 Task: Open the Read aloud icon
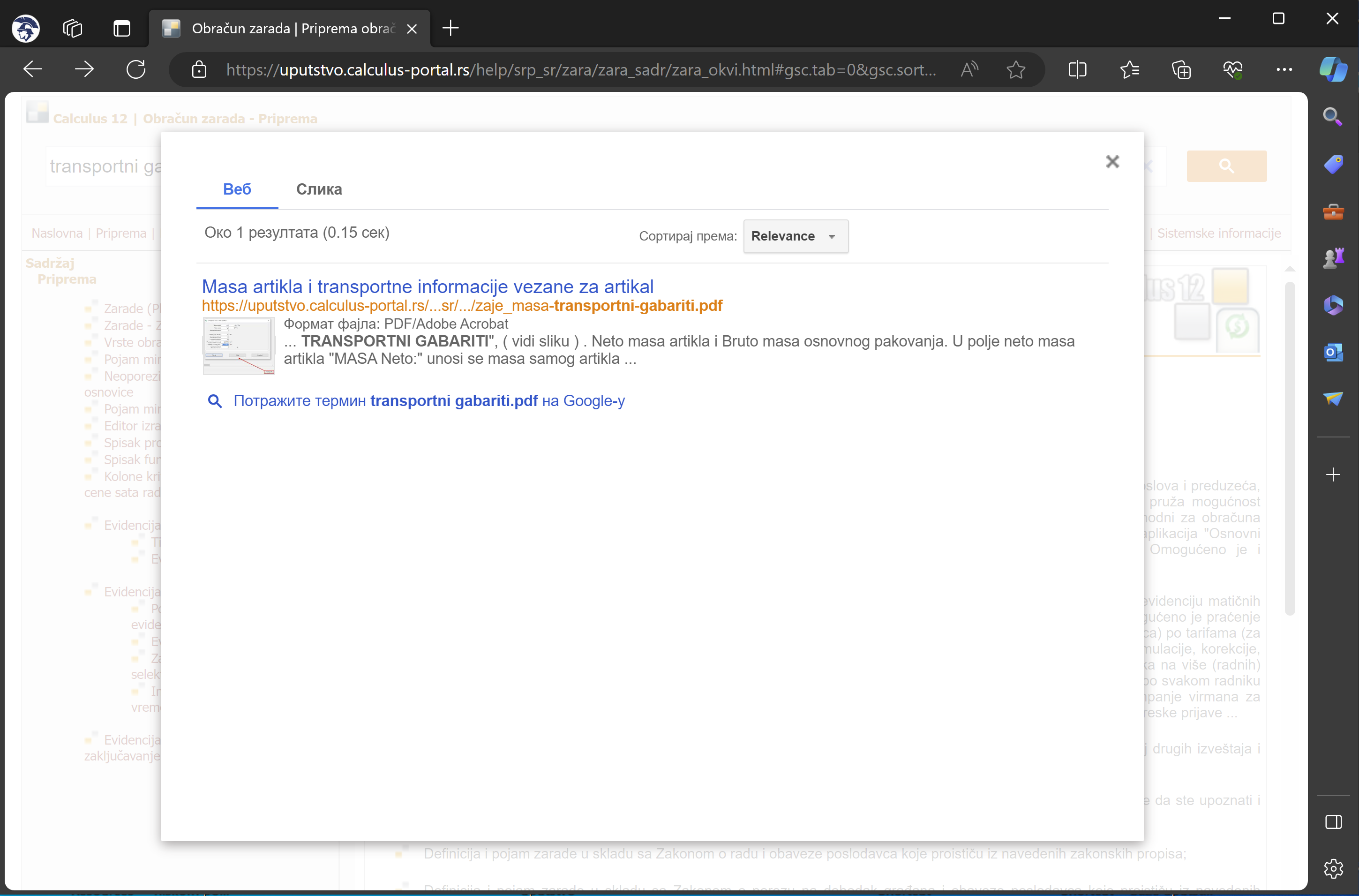click(969, 70)
